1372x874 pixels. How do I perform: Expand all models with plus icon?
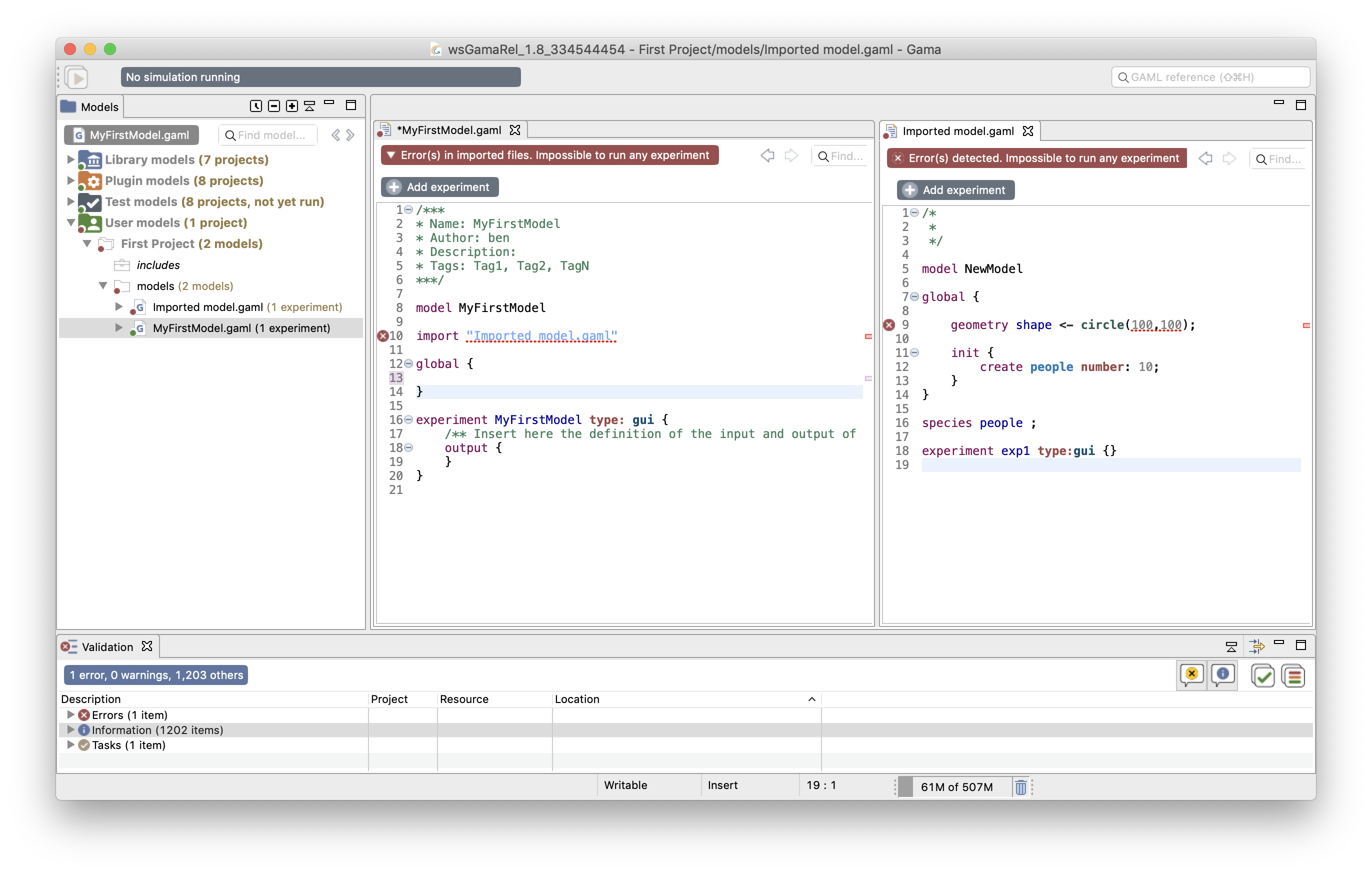coord(291,106)
